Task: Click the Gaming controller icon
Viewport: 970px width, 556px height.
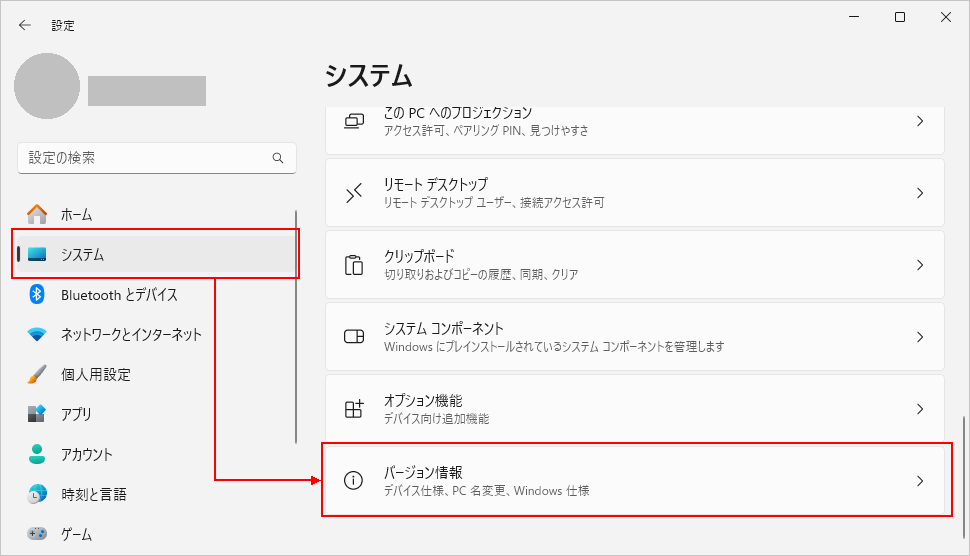Action: [x=37, y=533]
